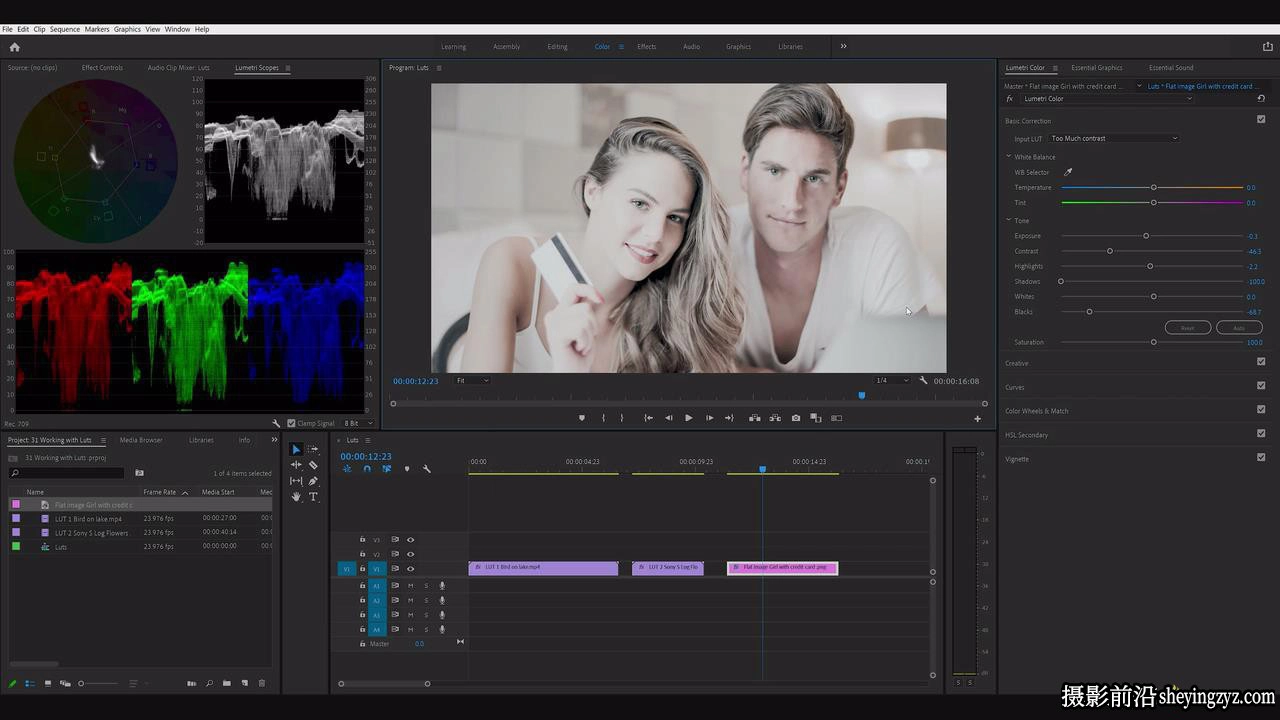Viewport: 1280px width, 720px height.
Task: Open the Lumetri Color effect dropdown
Action: pos(1107,98)
